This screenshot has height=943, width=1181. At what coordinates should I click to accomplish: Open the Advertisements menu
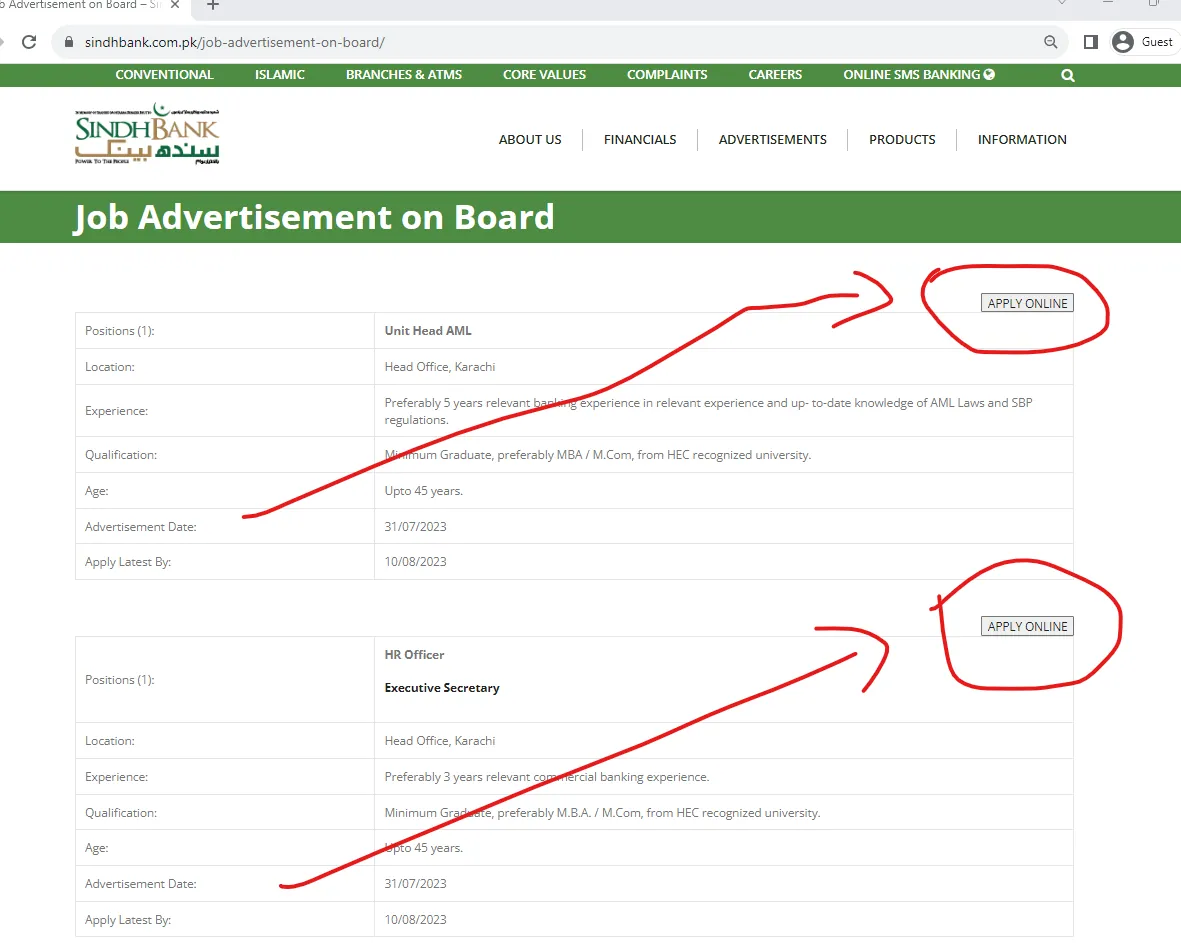point(773,139)
